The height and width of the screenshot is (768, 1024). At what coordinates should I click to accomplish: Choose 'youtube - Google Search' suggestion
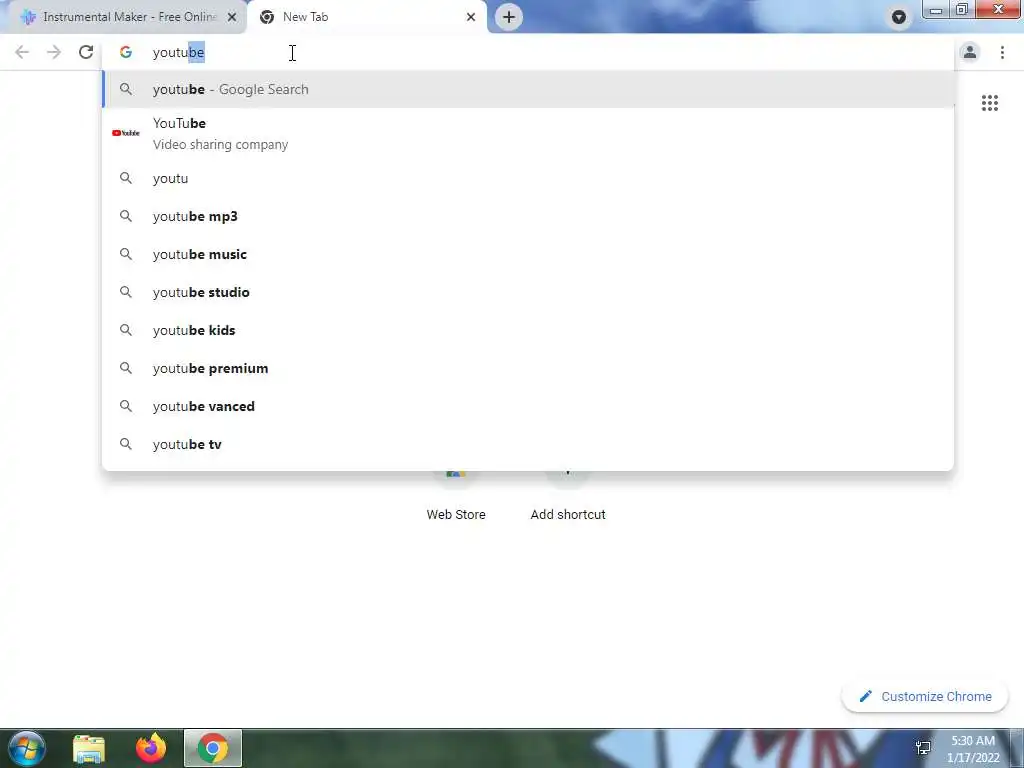click(x=528, y=89)
